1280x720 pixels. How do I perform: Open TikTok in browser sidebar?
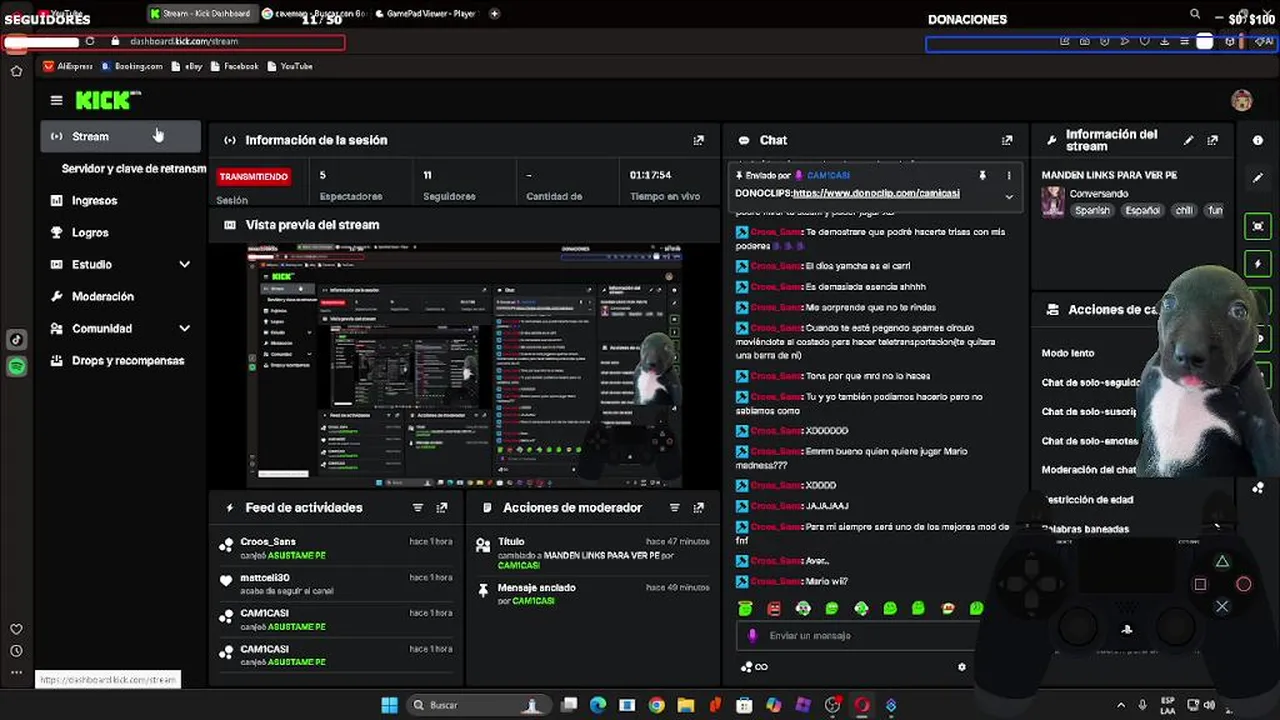(16, 340)
